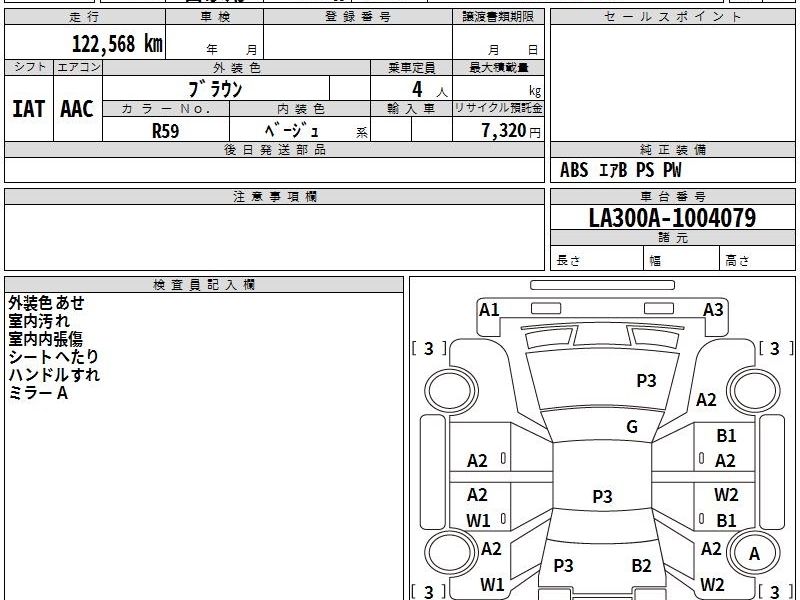Click the B1 mark below W2 on door
Viewport: 800px width, 600px height.
(x=726, y=520)
